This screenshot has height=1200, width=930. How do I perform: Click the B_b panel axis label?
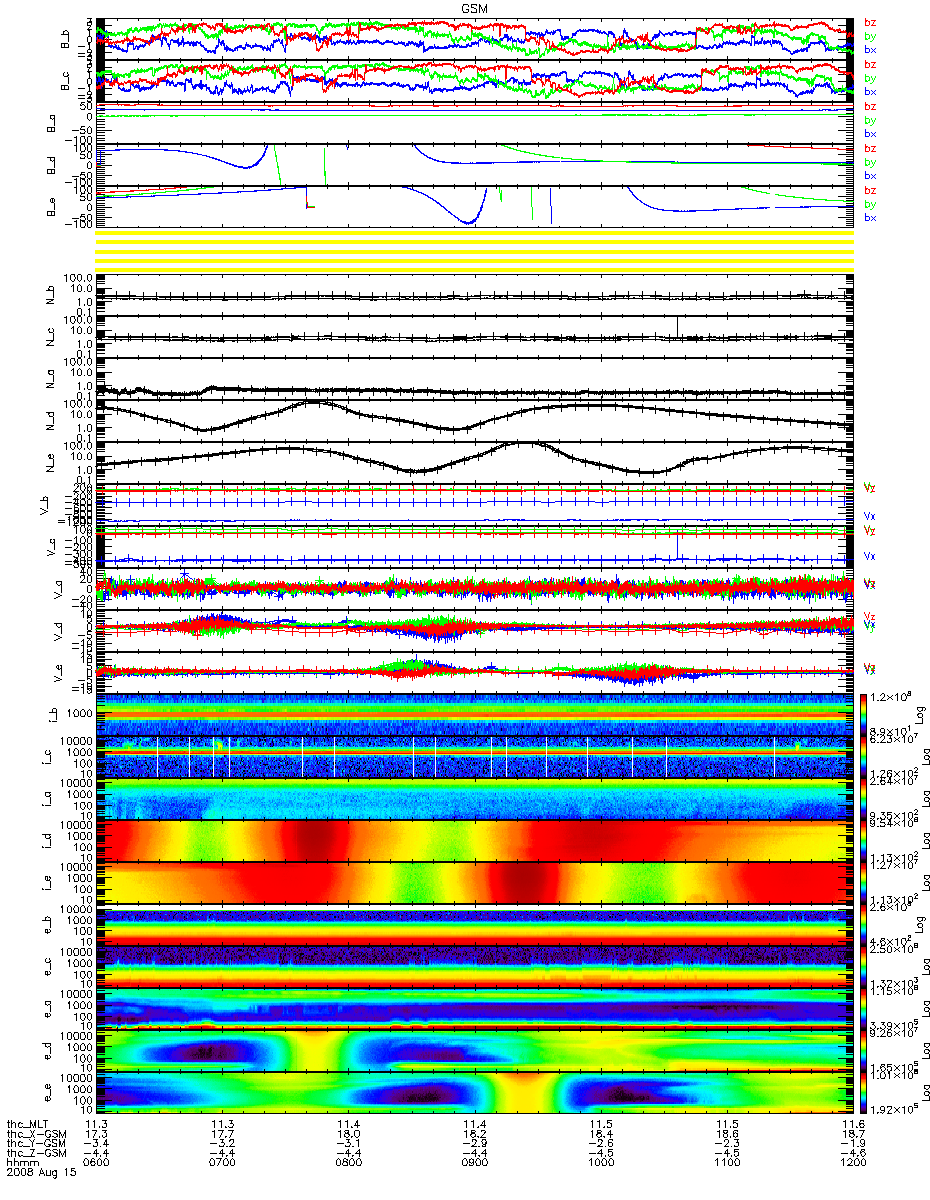pyautogui.click(x=65, y=40)
